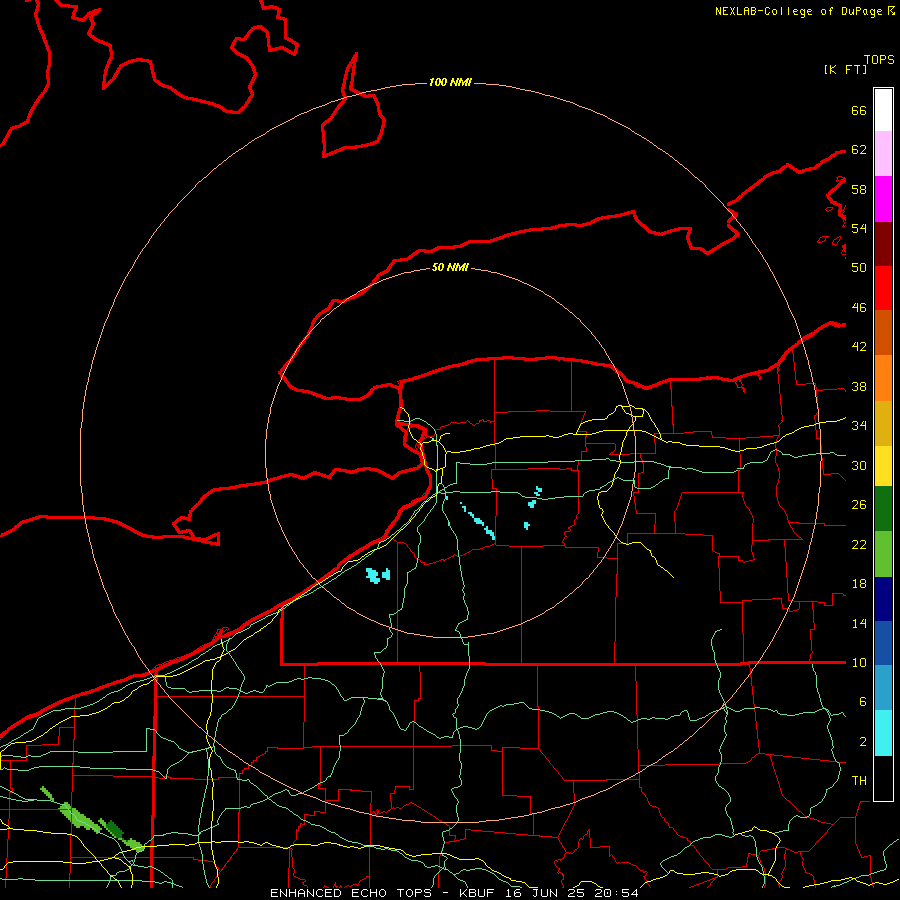The width and height of the screenshot is (900, 900).
Task: Click the ENHANCED ECHO TOPS KBUF caption
Action: click(454, 893)
